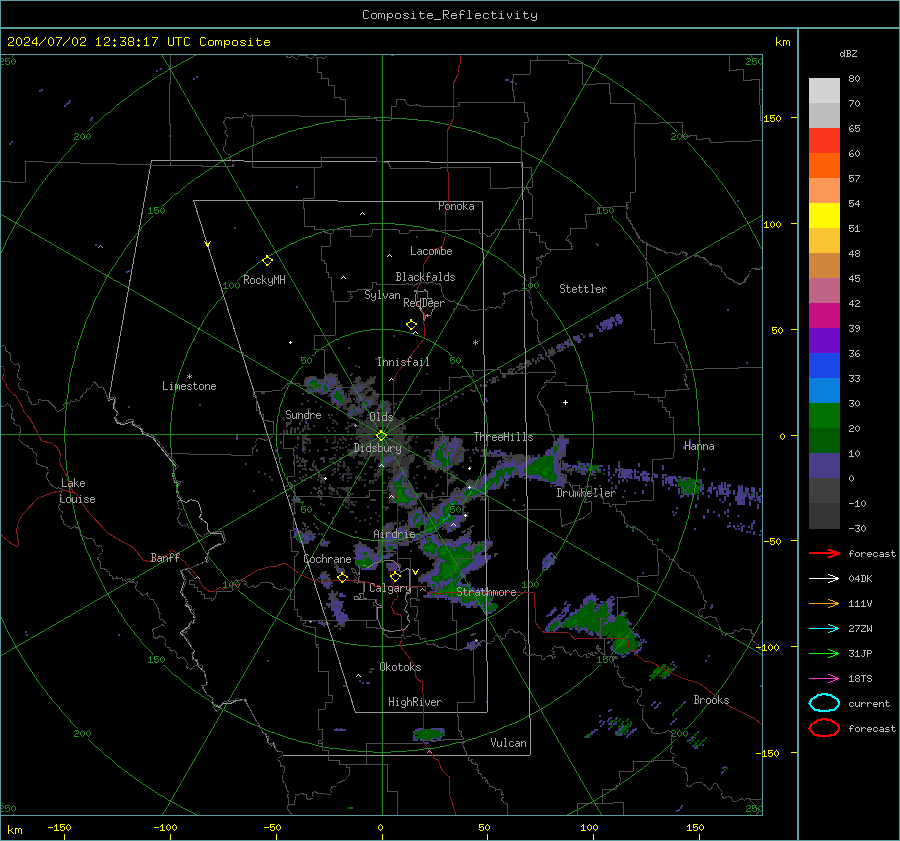Click the yellow diamond marker beside RockyMH
Image resolution: width=900 pixels, height=841 pixels.
pos(267,261)
